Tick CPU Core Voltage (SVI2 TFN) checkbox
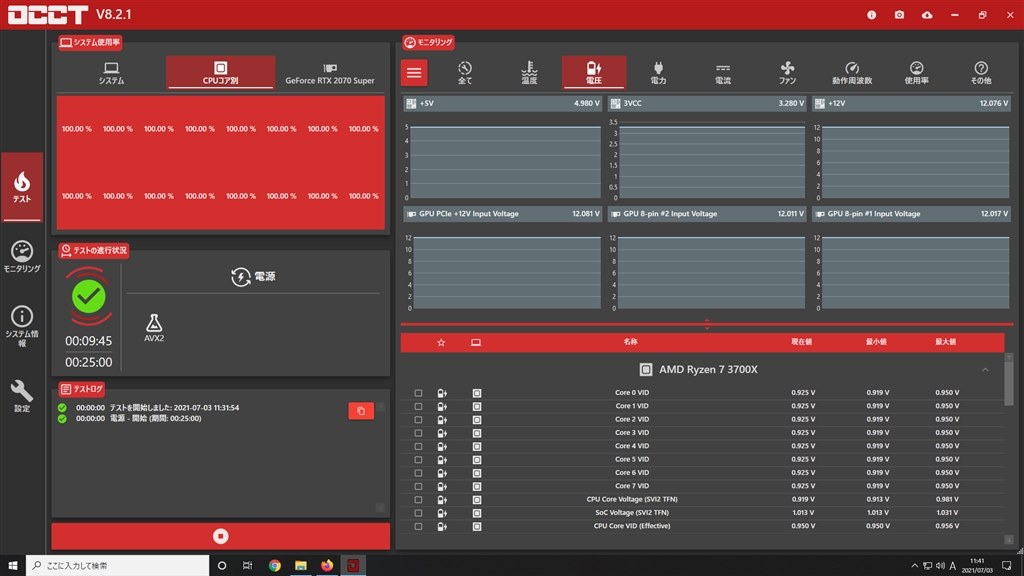The height and width of the screenshot is (576, 1024). click(418, 500)
